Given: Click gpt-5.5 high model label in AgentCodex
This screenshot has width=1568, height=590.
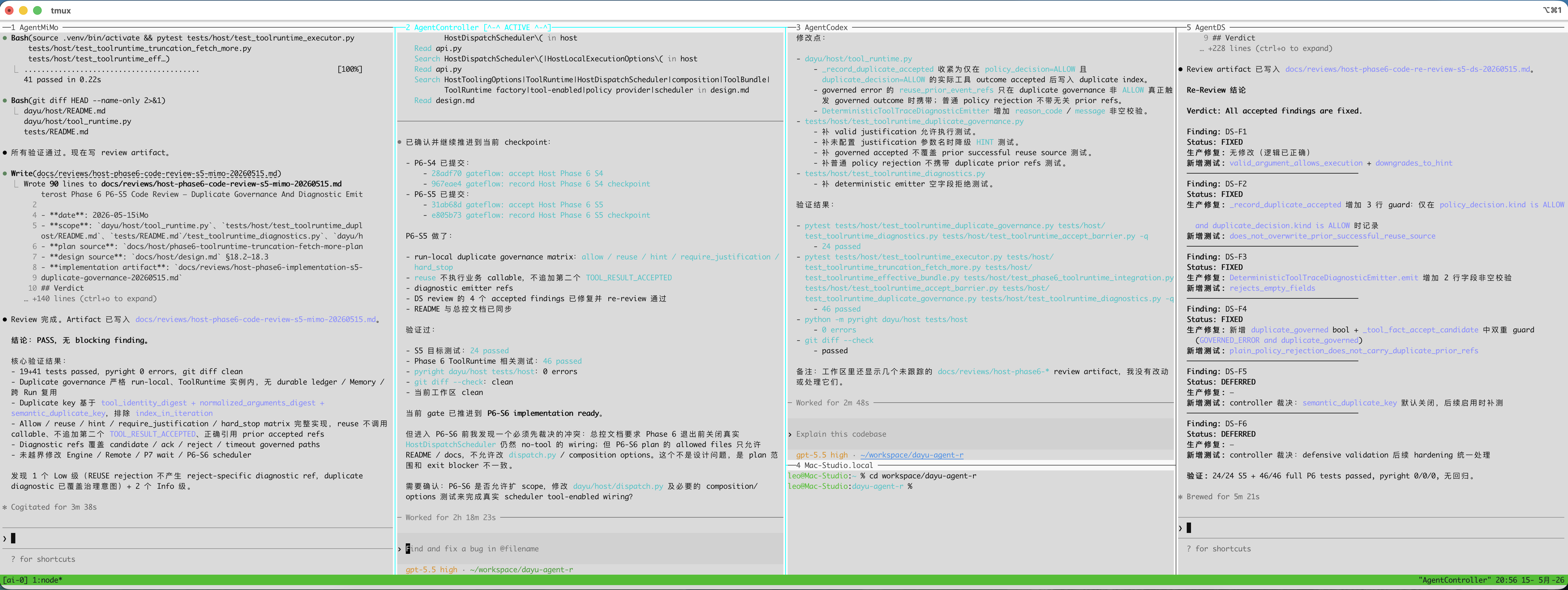Looking at the screenshot, I should pos(822,455).
